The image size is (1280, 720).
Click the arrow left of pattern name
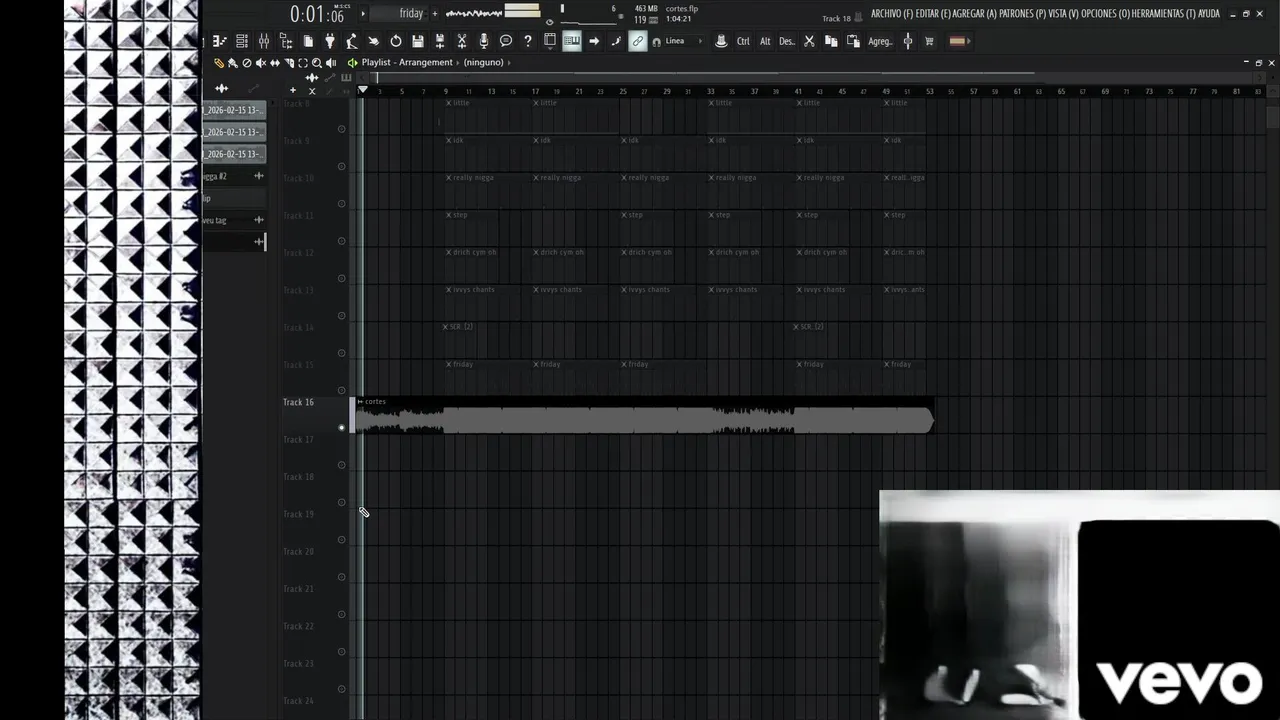[363, 13]
